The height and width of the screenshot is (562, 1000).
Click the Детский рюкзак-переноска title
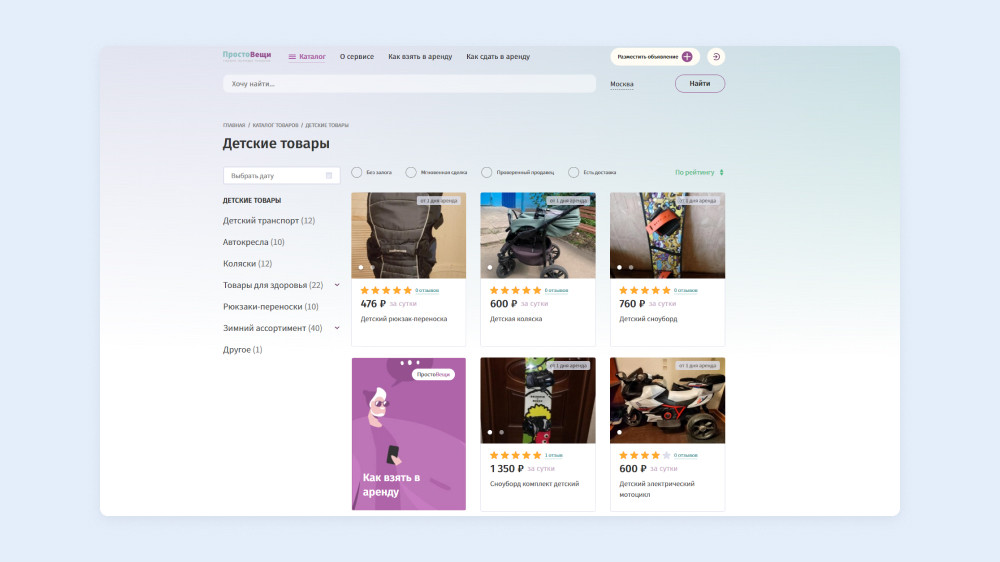click(404, 319)
